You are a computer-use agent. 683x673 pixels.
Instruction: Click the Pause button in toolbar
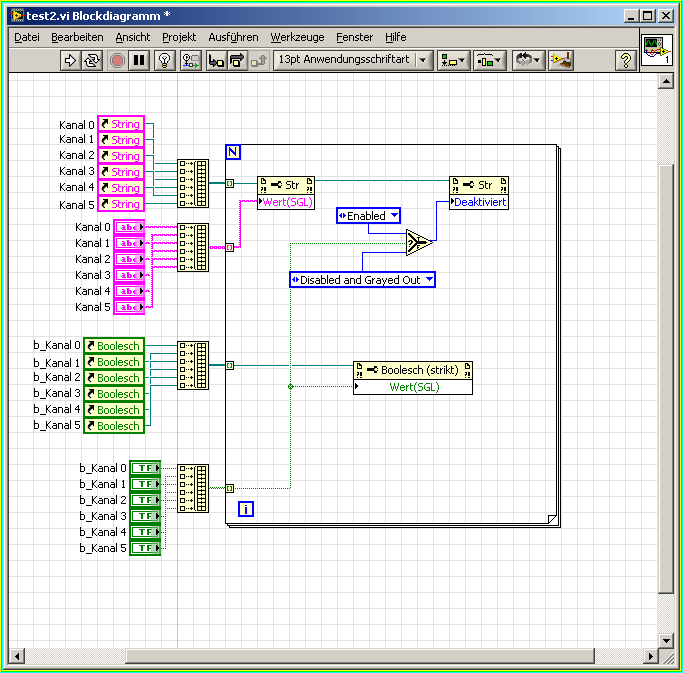point(139,60)
